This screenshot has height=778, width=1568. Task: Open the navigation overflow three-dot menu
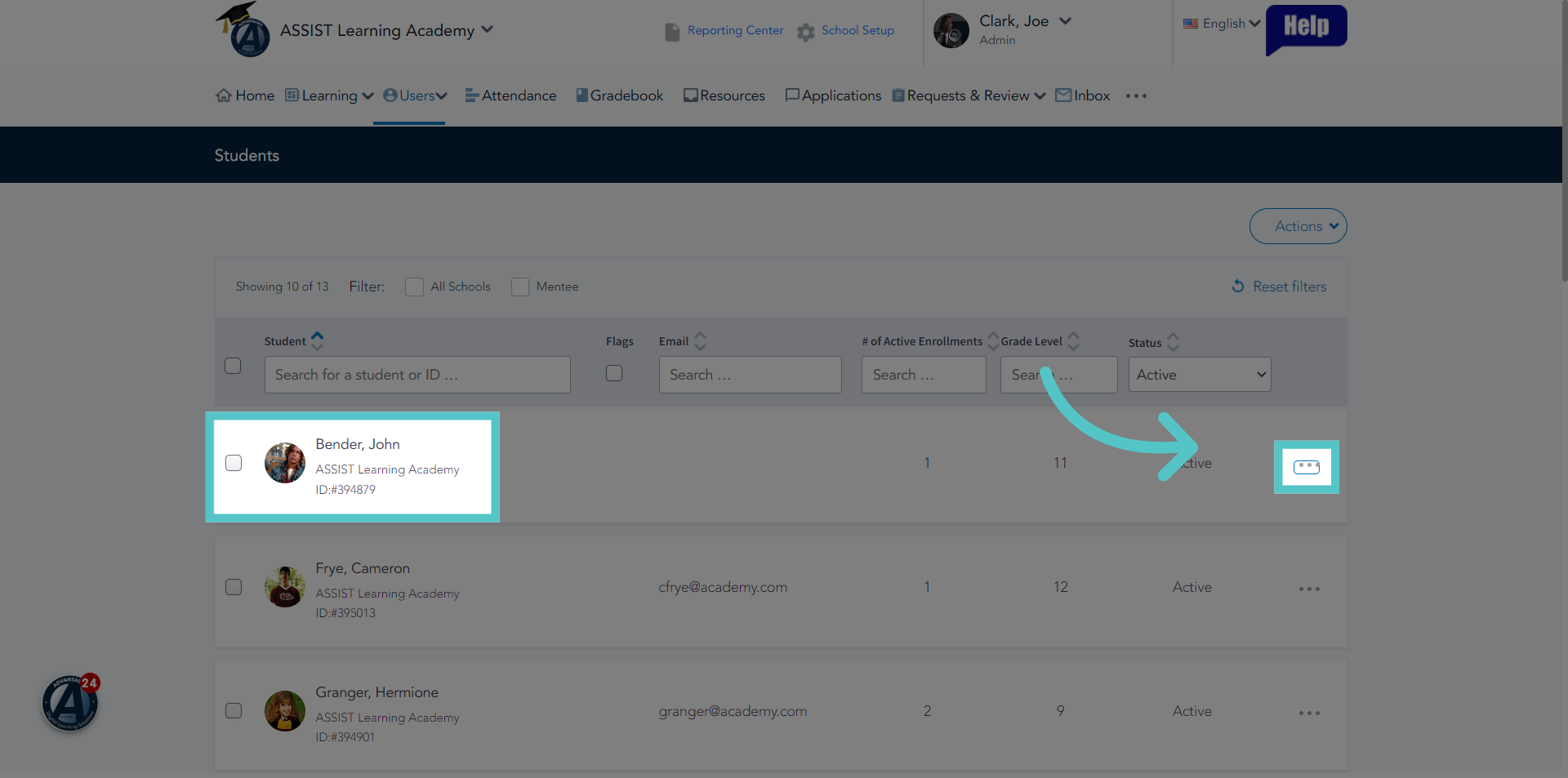[1136, 96]
